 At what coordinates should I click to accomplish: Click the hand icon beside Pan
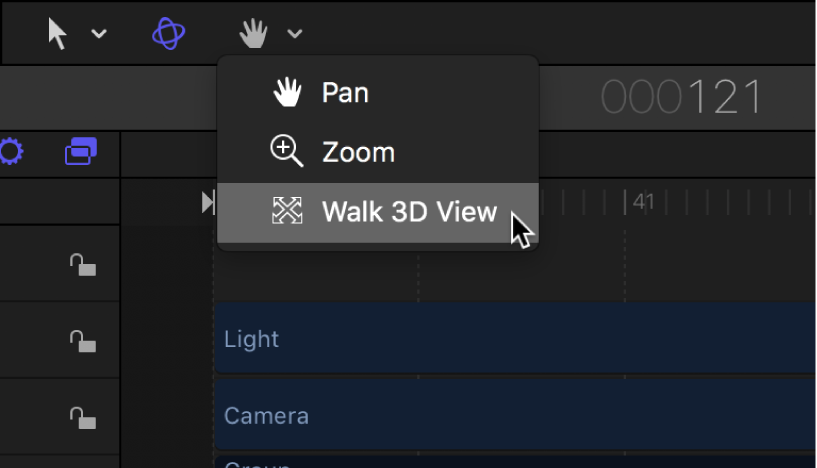(287, 93)
